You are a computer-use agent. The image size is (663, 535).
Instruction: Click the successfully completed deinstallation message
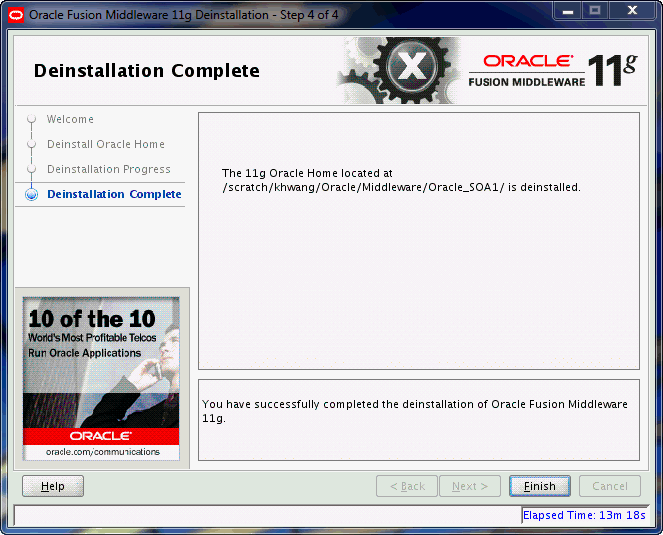tap(415, 411)
